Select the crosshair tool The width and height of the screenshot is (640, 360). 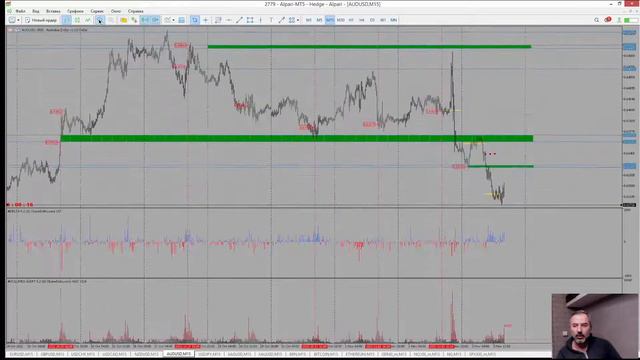tap(206, 20)
